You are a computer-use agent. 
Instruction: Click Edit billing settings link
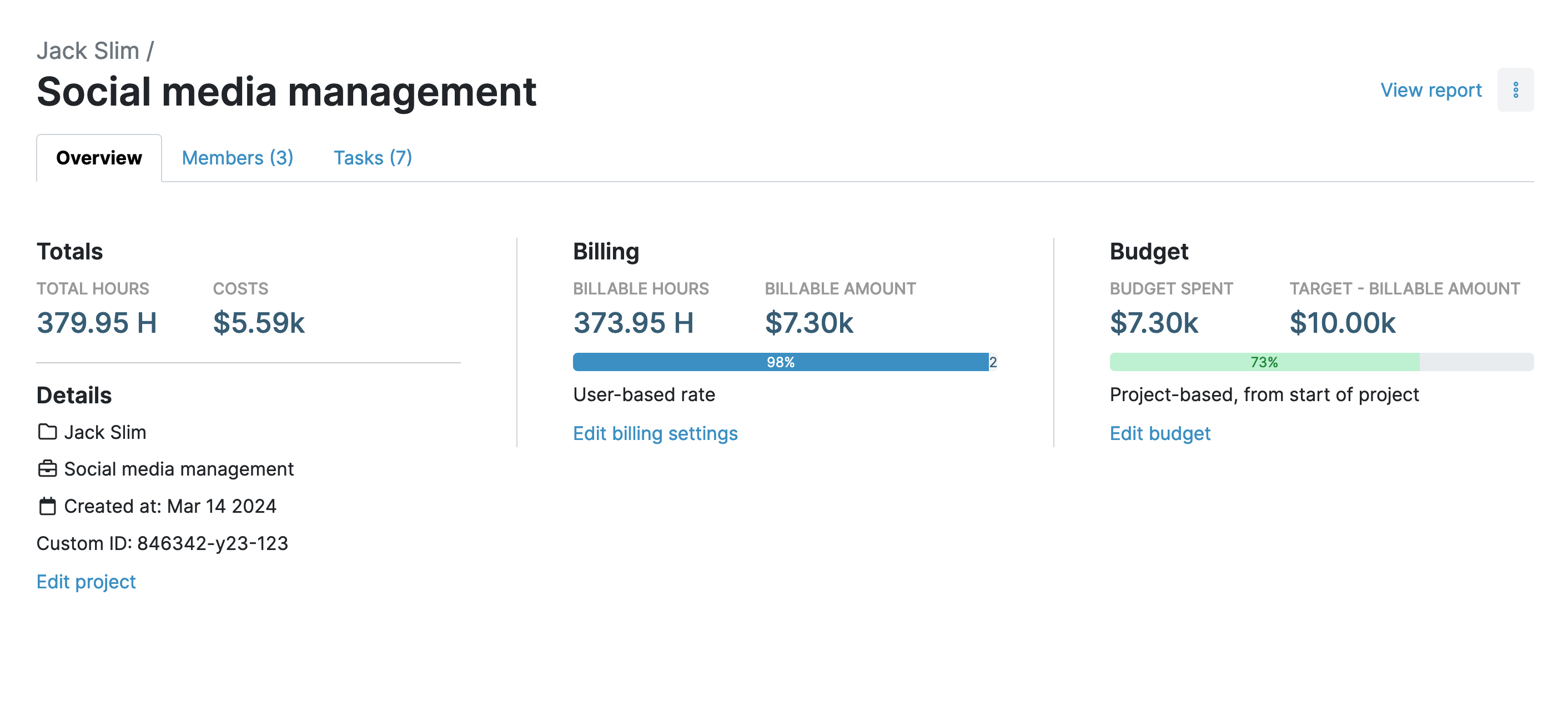(x=655, y=433)
